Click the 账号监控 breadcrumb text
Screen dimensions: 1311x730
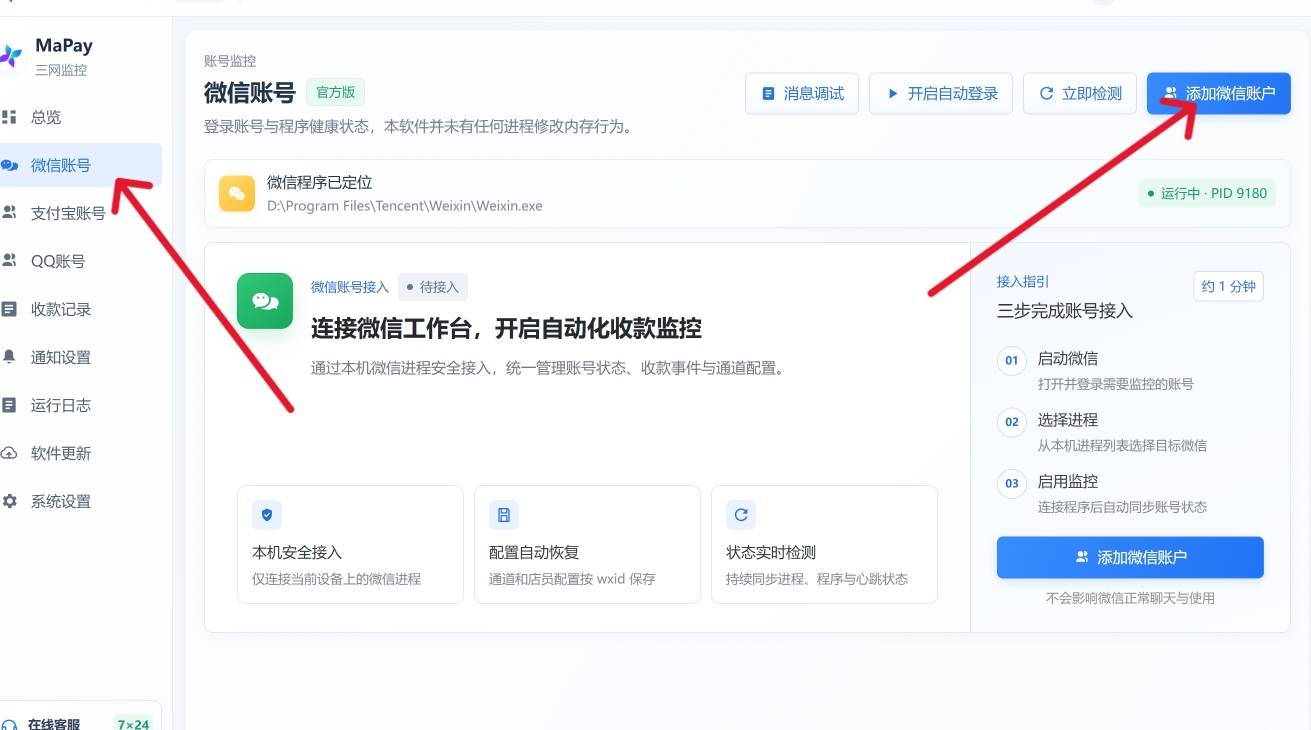click(230, 62)
